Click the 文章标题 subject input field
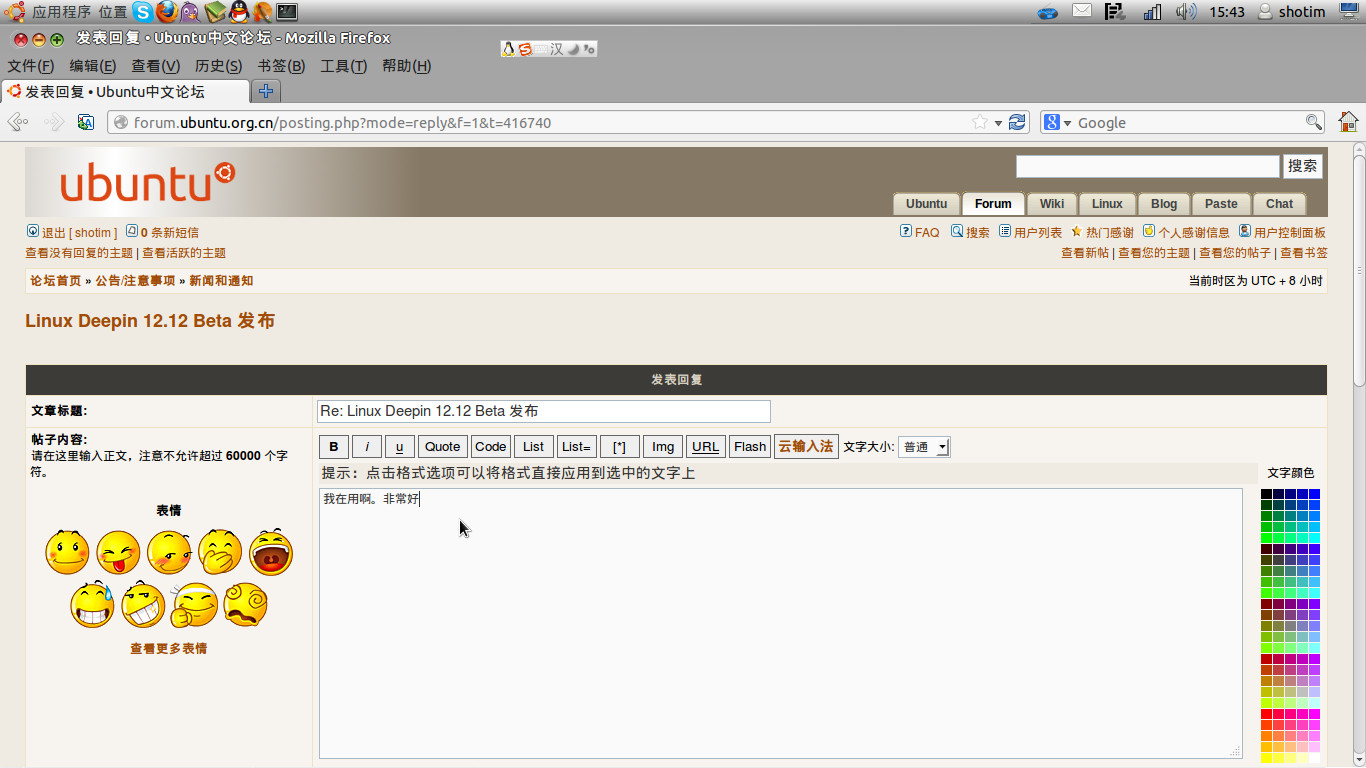This screenshot has width=1366, height=768. click(x=544, y=411)
